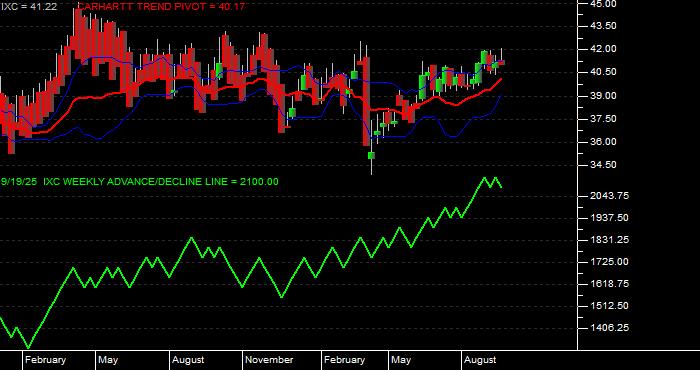Click the Carhartt Trend Pivot = 40.17 label

pyautogui.click(x=161, y=7)
